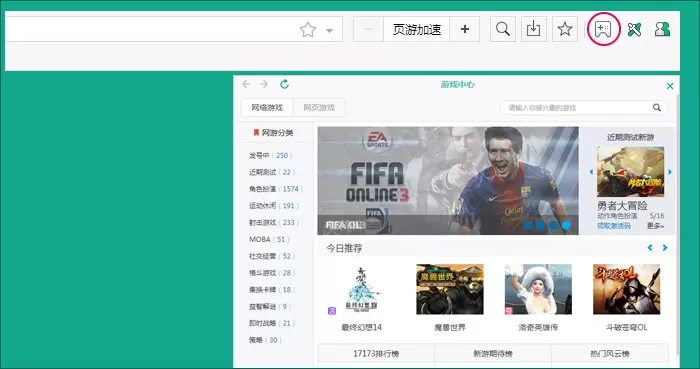Select the fourth banner carousel dot
This screenshot has width=700, height=369.
click(566, 225)
